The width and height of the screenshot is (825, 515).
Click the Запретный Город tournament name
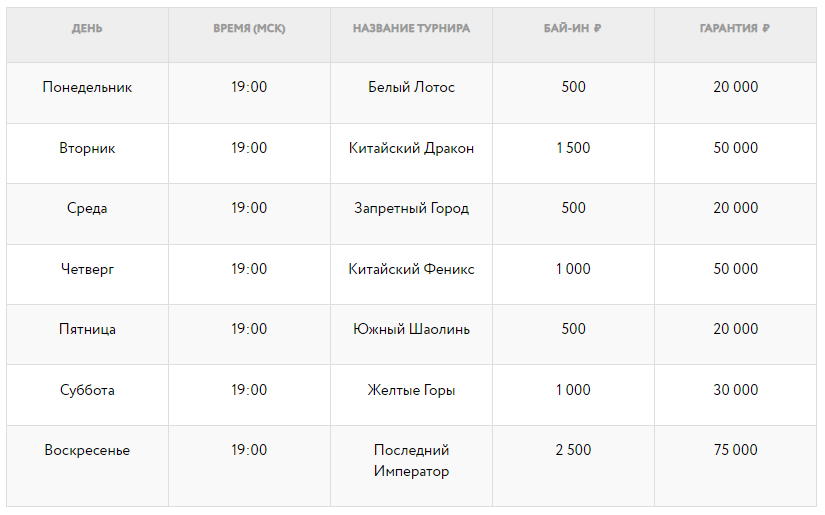[411, 208]
